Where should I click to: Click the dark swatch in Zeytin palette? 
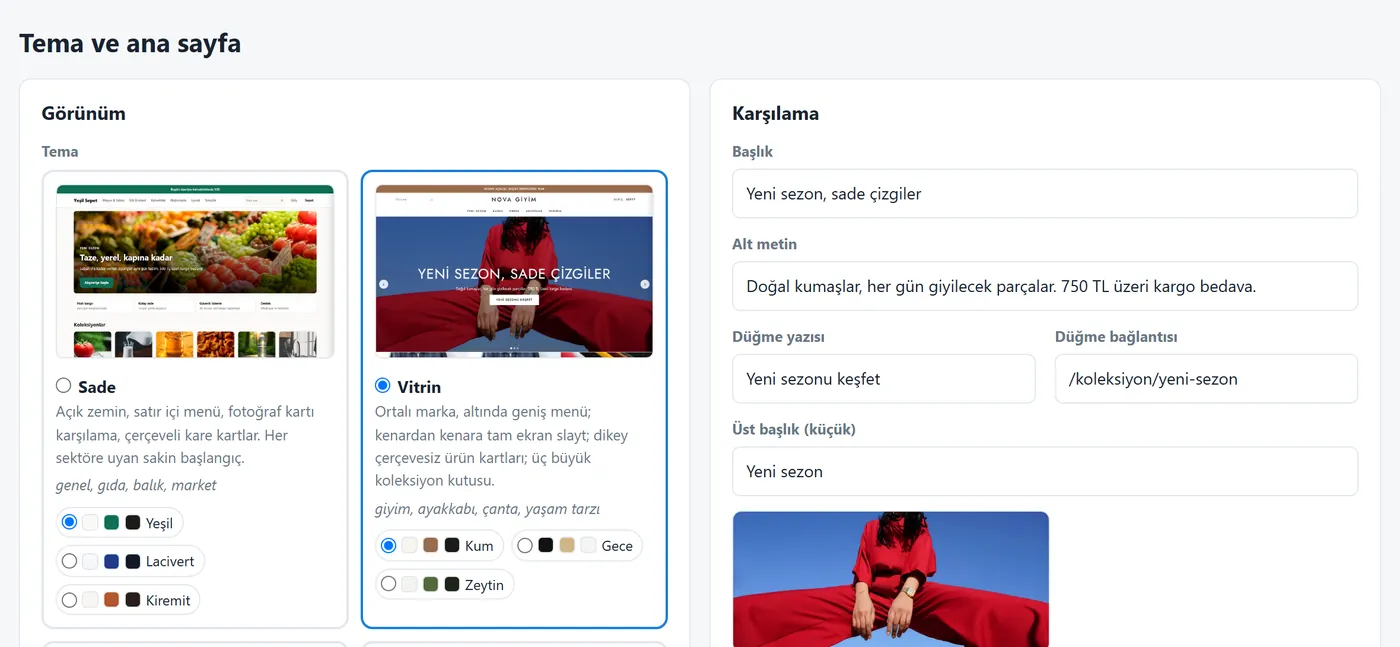(x=452, y=584)
